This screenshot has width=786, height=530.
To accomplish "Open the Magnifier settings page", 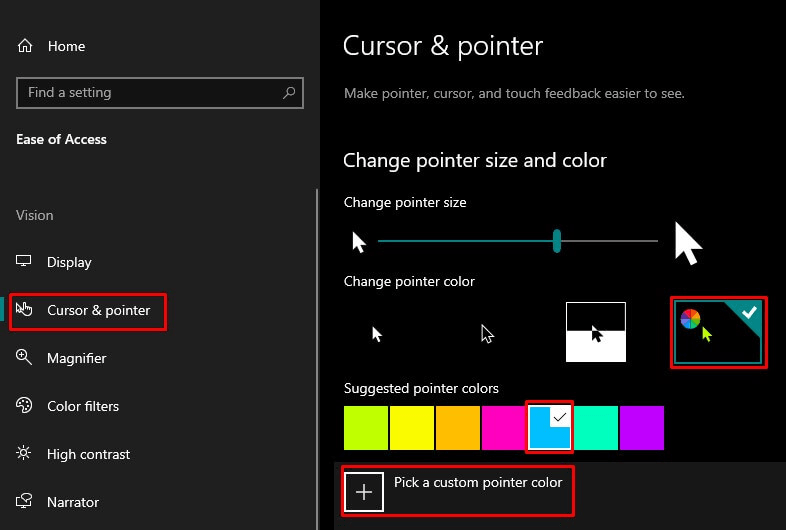I will pos(76,358).
